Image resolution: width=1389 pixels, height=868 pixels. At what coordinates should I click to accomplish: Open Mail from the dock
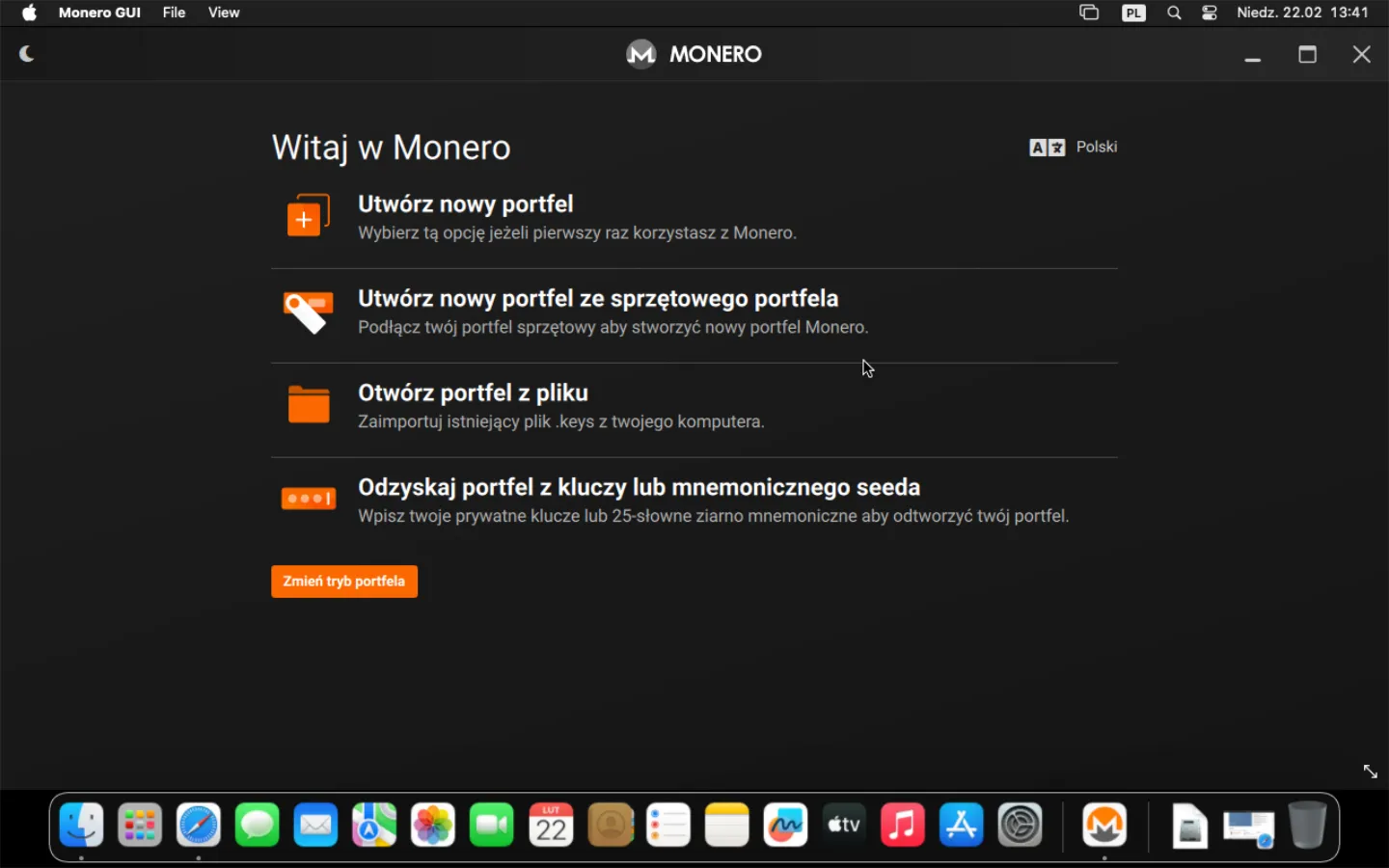coord(315,826)
